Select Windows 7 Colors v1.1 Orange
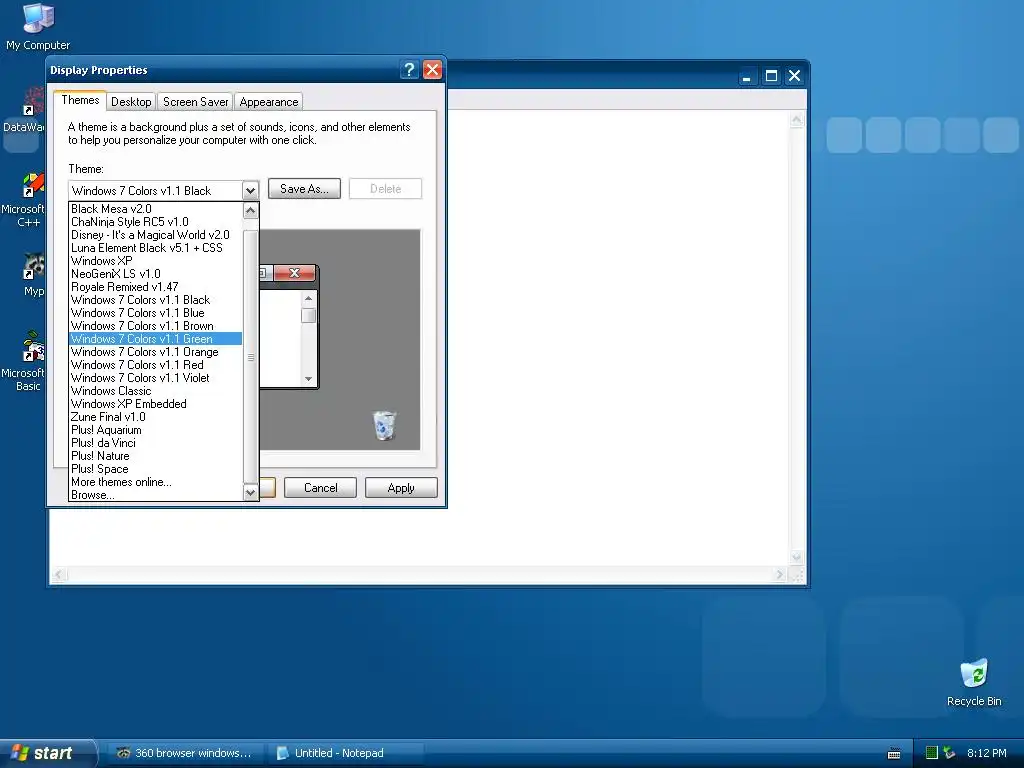Viewport: 1024px width, 768px height. [x=155, y=352]
